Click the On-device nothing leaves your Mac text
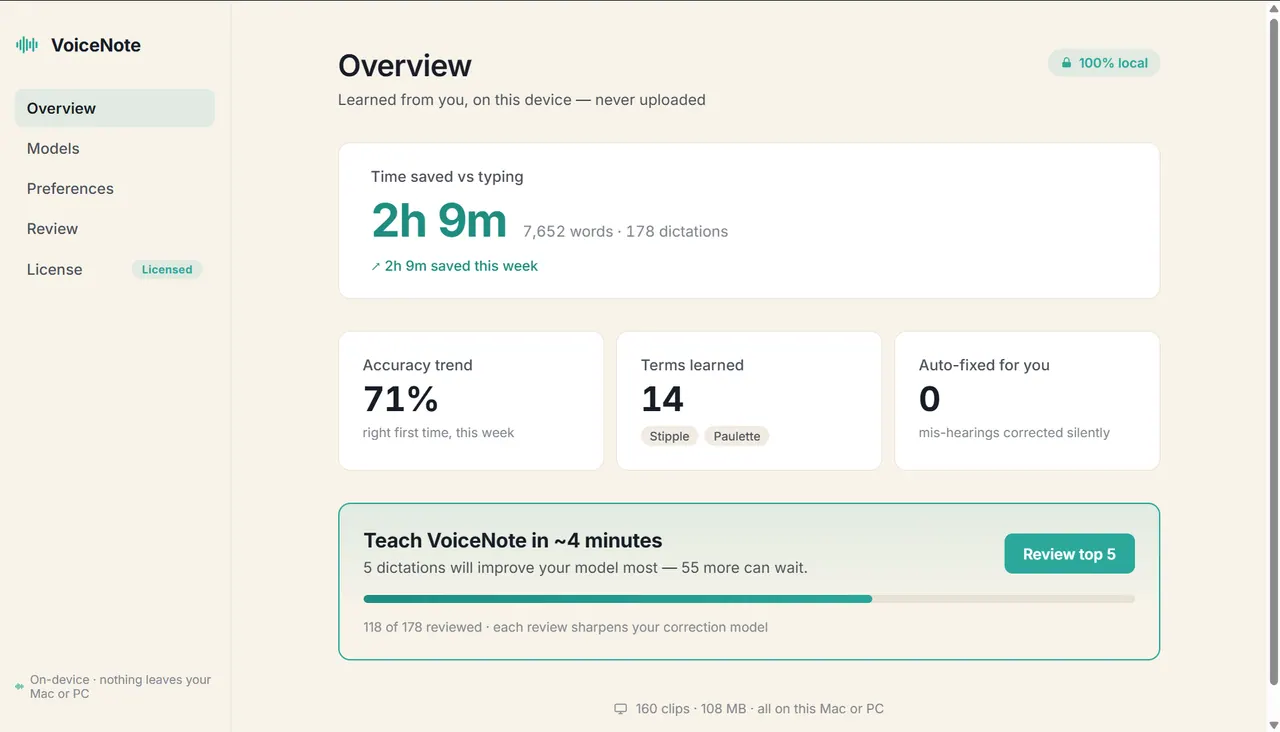This screenshot has height=732, width=1280. (120, 687)
